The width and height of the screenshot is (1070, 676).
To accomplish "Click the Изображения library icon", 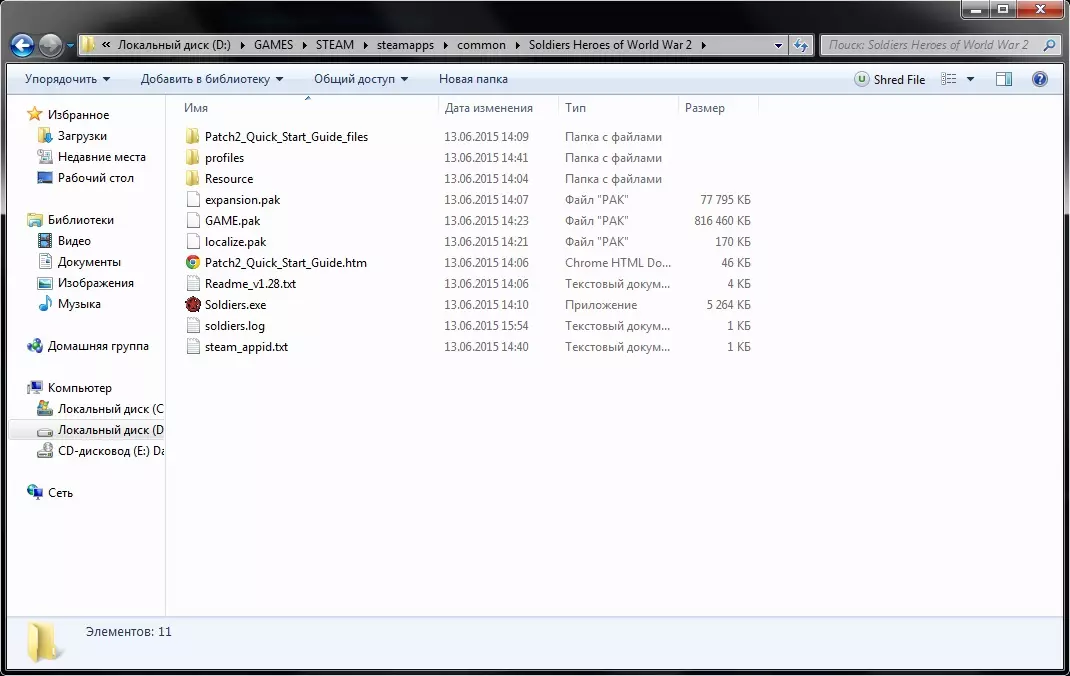I will pyautogui.click(x=45, y=283).
